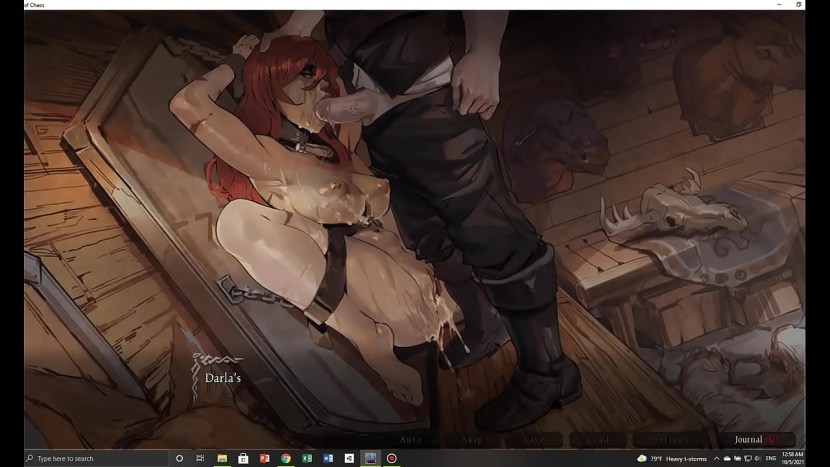Click the Save button in the game
The height and width of the screenshot is (467, 830).
click(535, 439)
